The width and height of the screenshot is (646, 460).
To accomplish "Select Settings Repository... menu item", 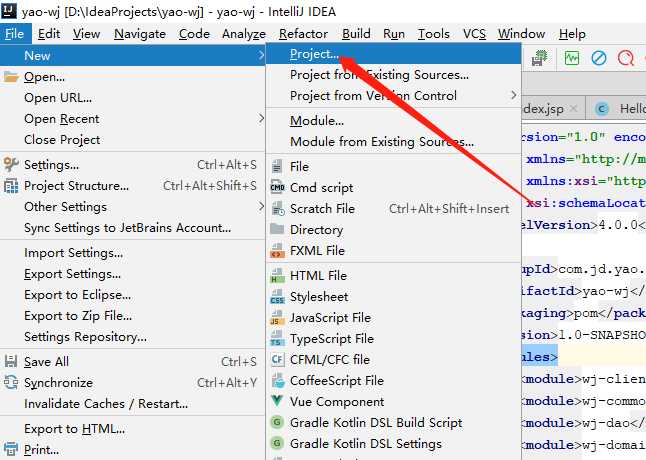I will [132, 337].
